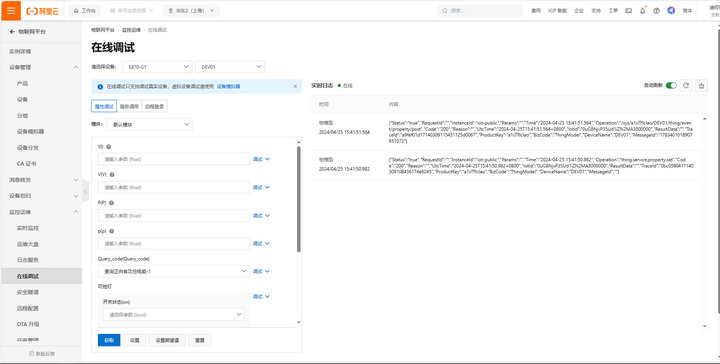Open the DEV01 device dropdown
The image size is (720, 364).
(230, 67)
